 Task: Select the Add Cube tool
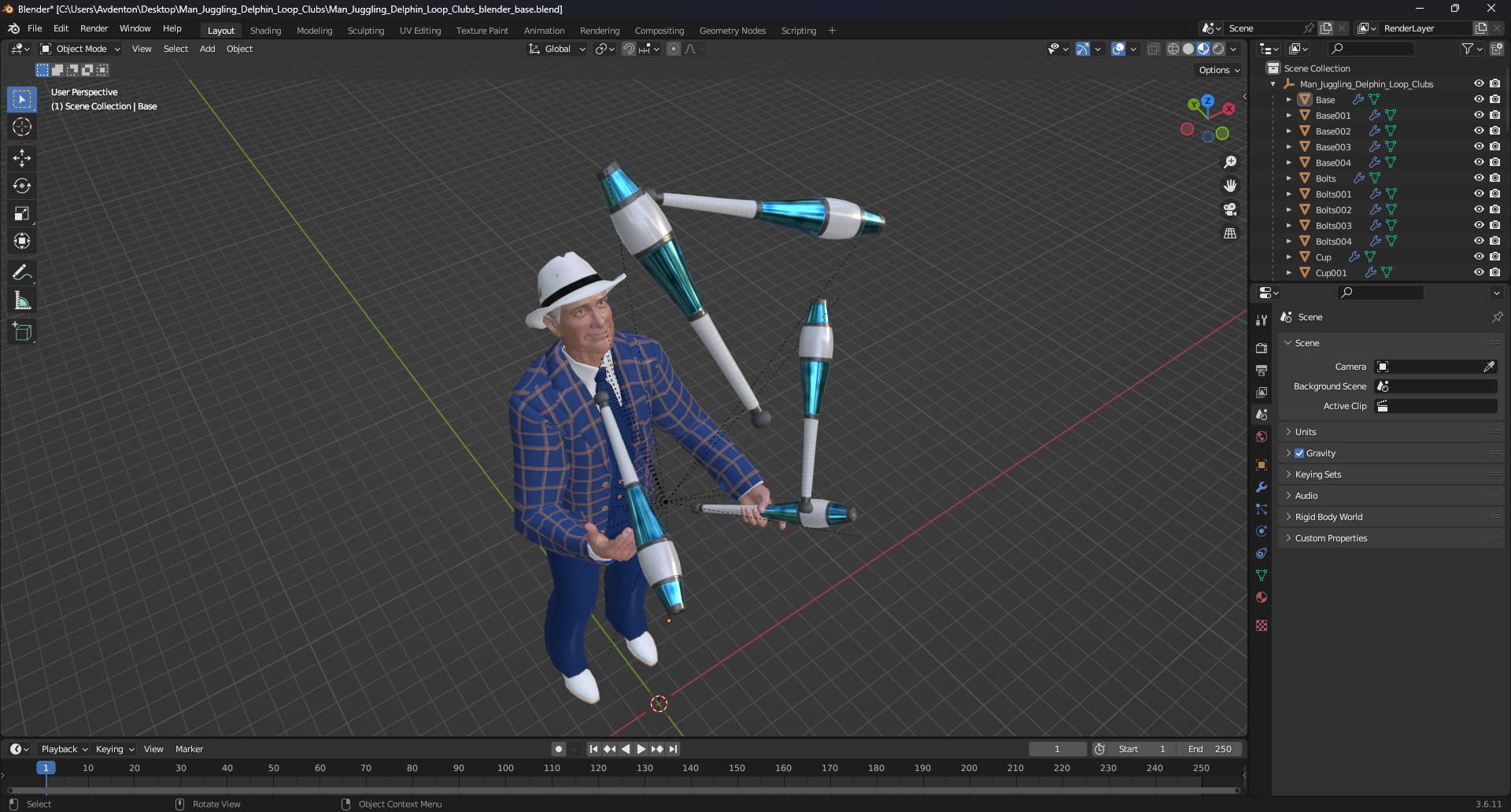22,332
